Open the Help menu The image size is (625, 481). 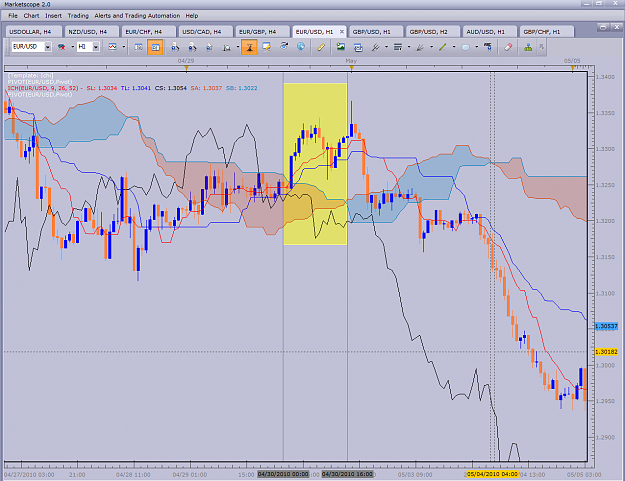[x=192, y=16]
